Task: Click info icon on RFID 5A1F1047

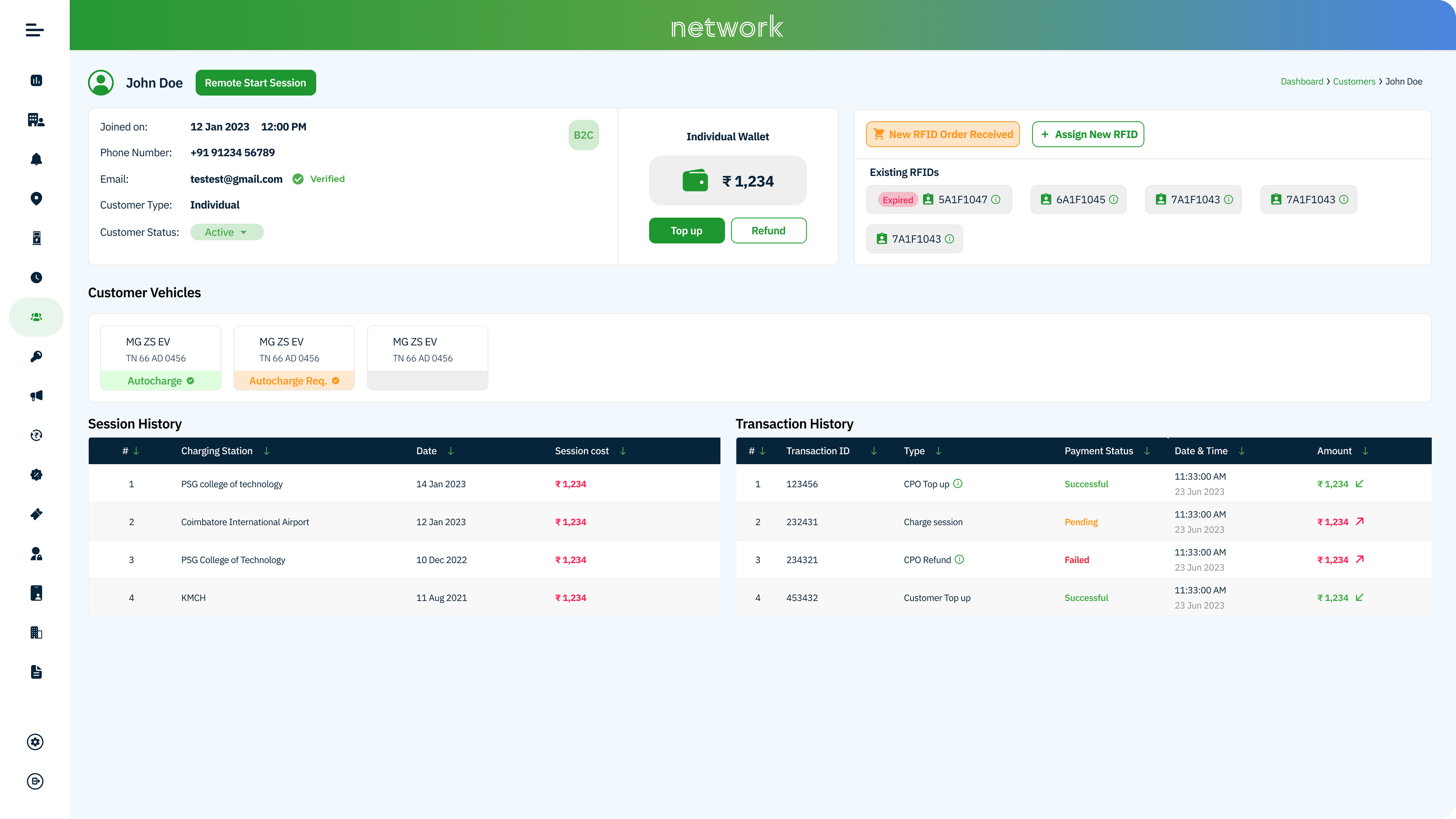Action: (x=996, y=199)
